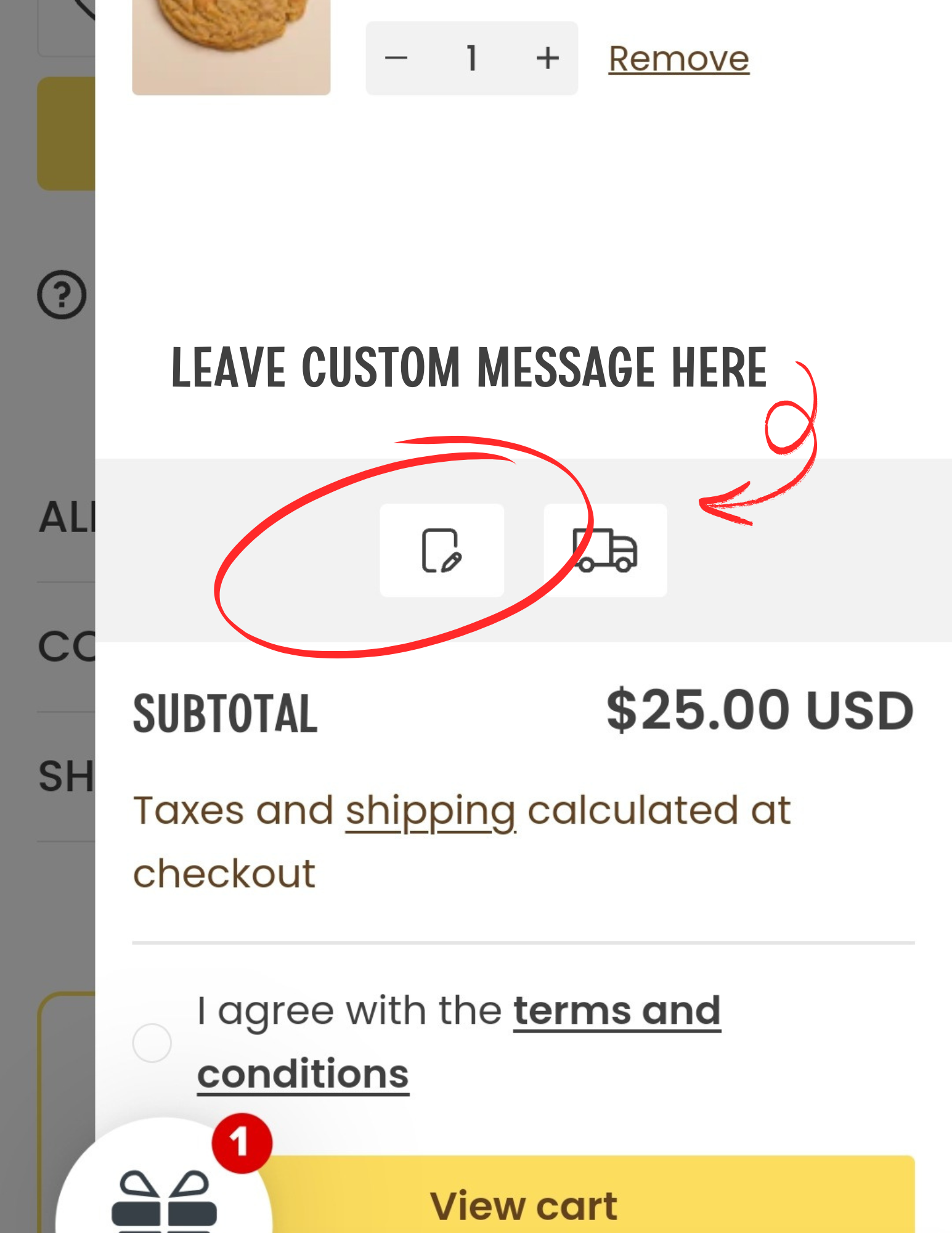Viewport: 952px width, 1233px height.
Task: Click the question mark help icon
Action: pyautogui.click(x=62, y=295)
